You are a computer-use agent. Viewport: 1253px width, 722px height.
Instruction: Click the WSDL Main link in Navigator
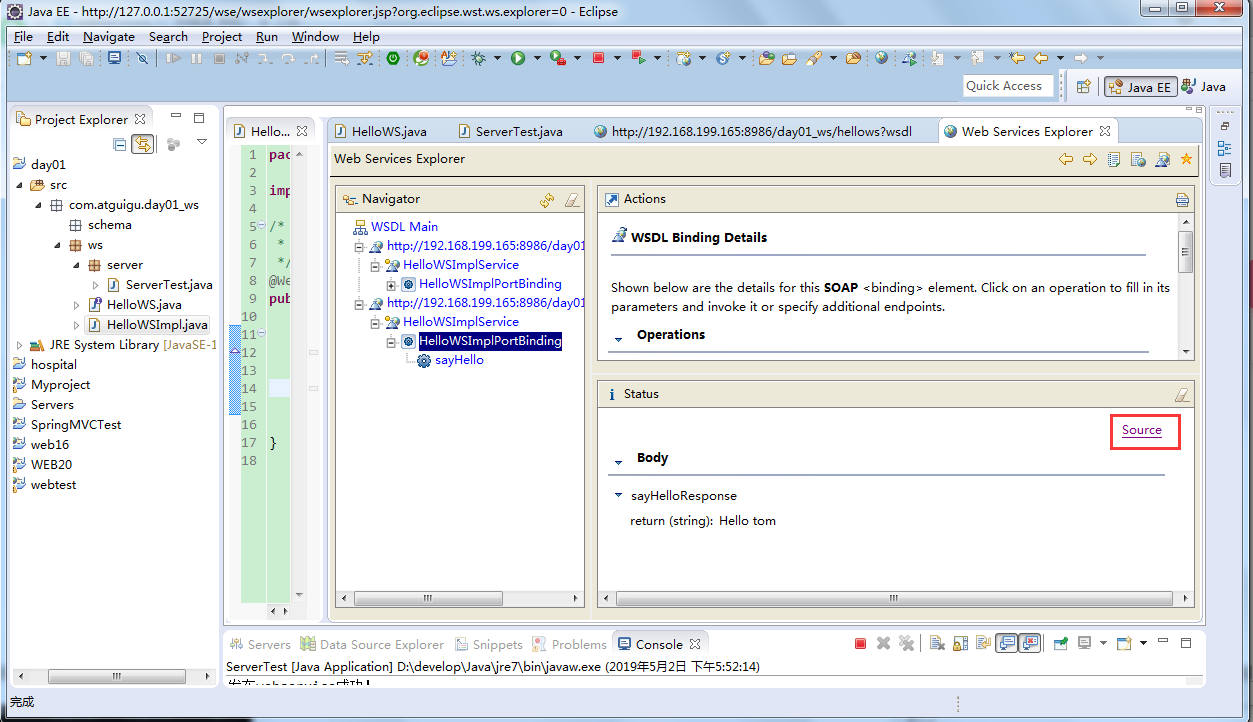tap(404, 227)
